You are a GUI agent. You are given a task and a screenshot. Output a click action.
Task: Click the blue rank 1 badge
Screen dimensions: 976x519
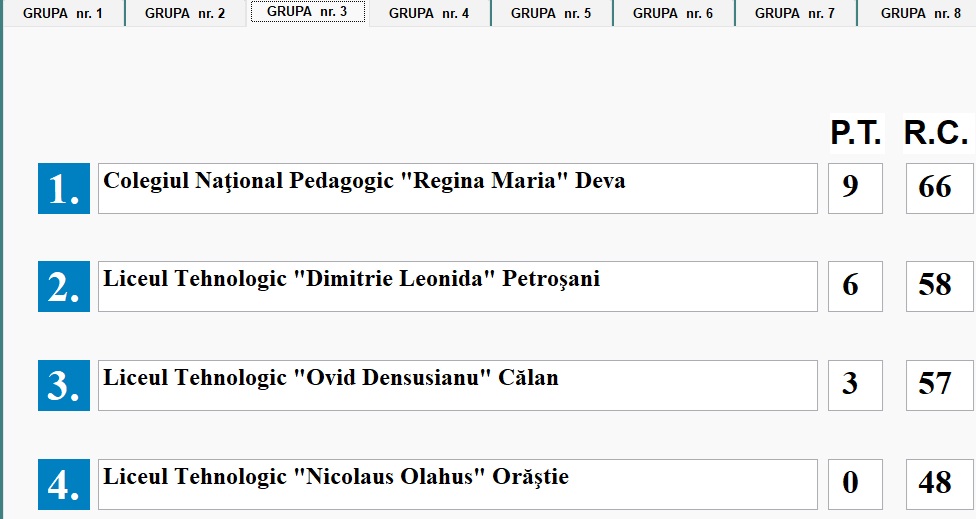[x=64, y=188]
